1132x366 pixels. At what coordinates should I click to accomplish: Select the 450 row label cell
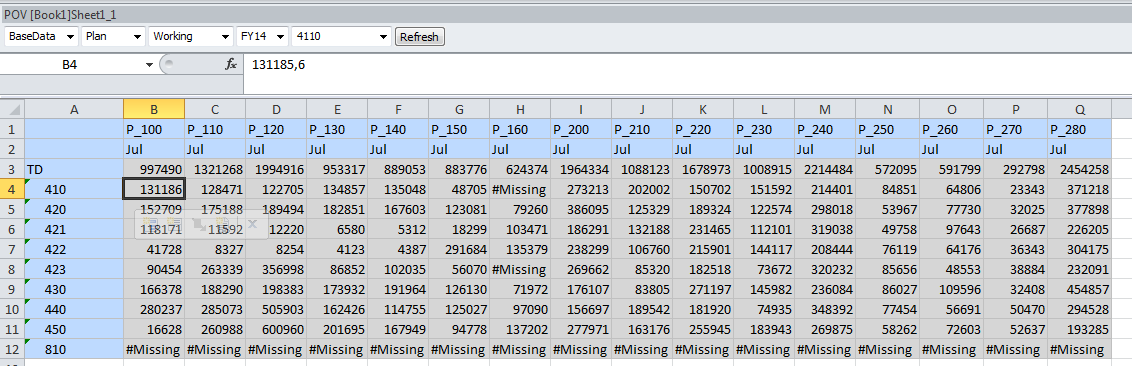click(x=74, y=329)
